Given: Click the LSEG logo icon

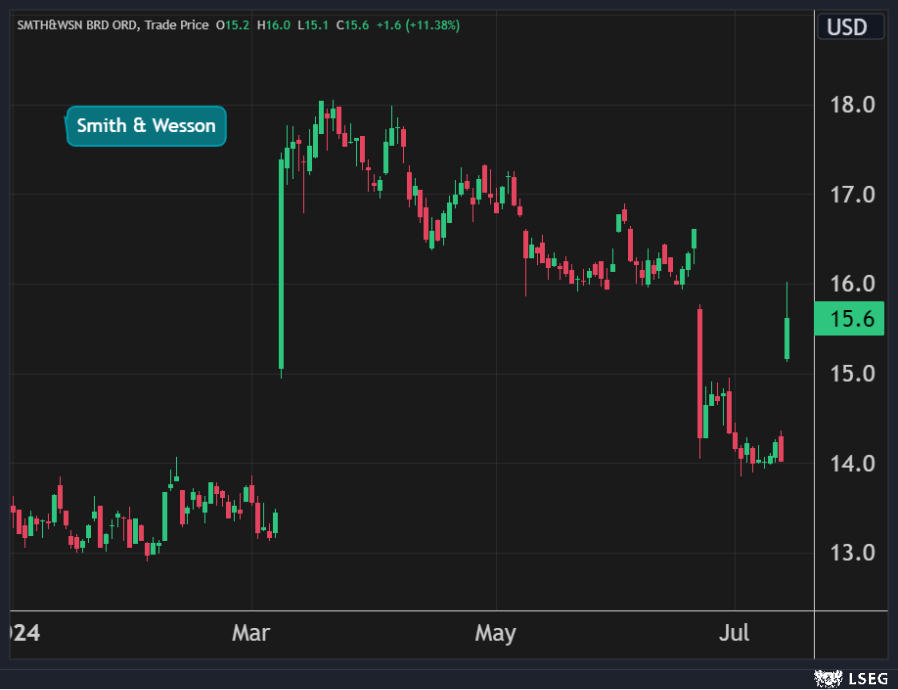Looking at the screenshot, I should coord(826,679).
